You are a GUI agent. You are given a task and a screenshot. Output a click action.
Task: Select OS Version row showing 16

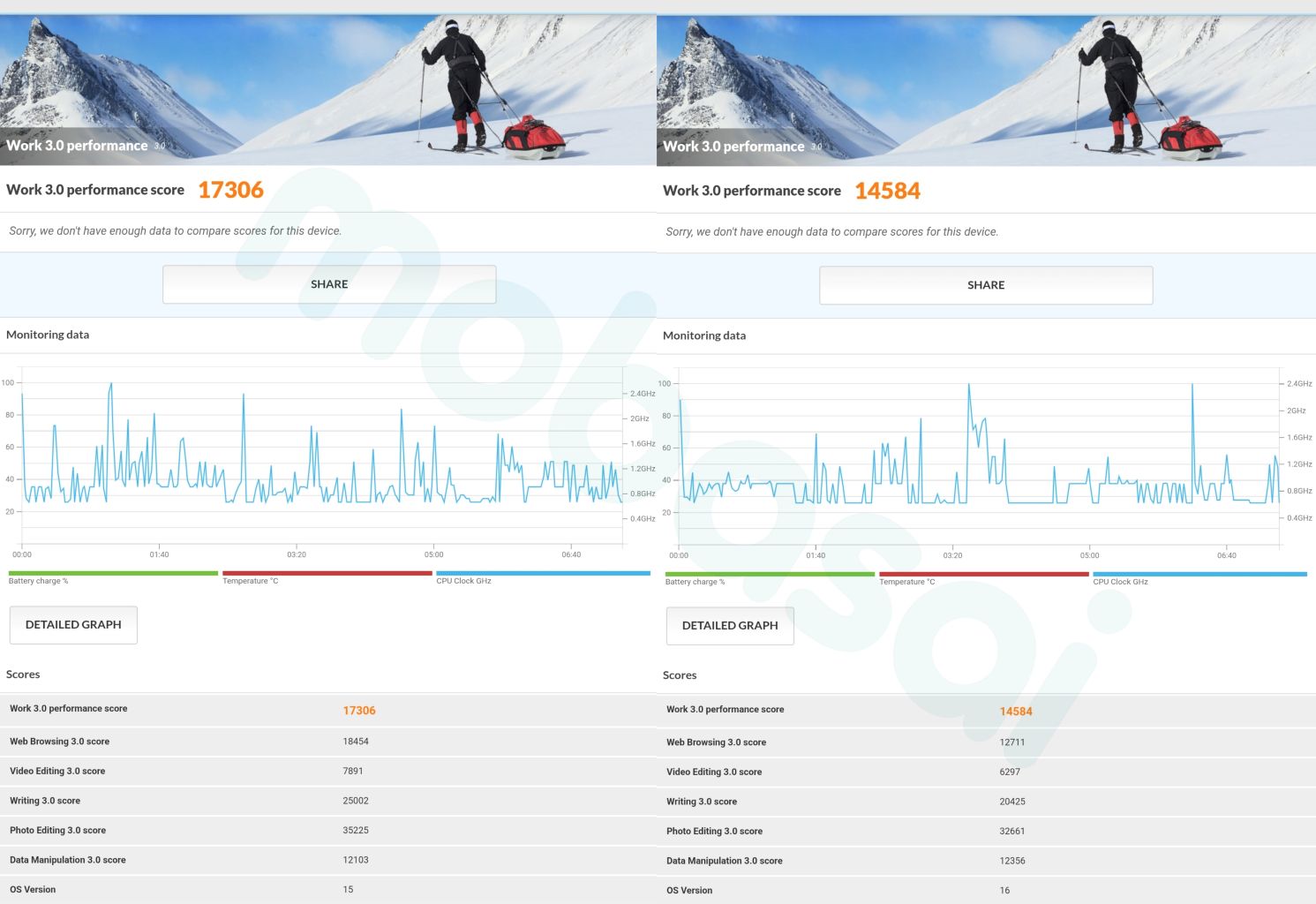[985, 890]
